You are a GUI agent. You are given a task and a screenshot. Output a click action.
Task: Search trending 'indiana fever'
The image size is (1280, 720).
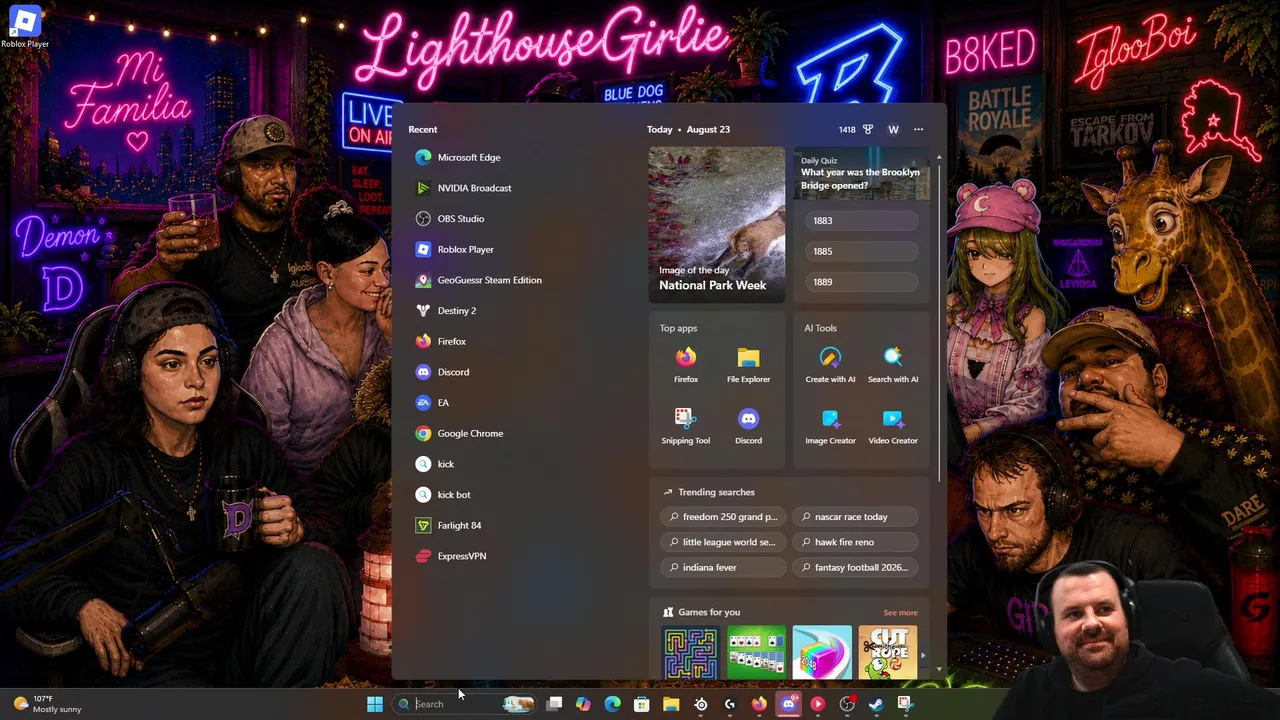tap(723, 567)
